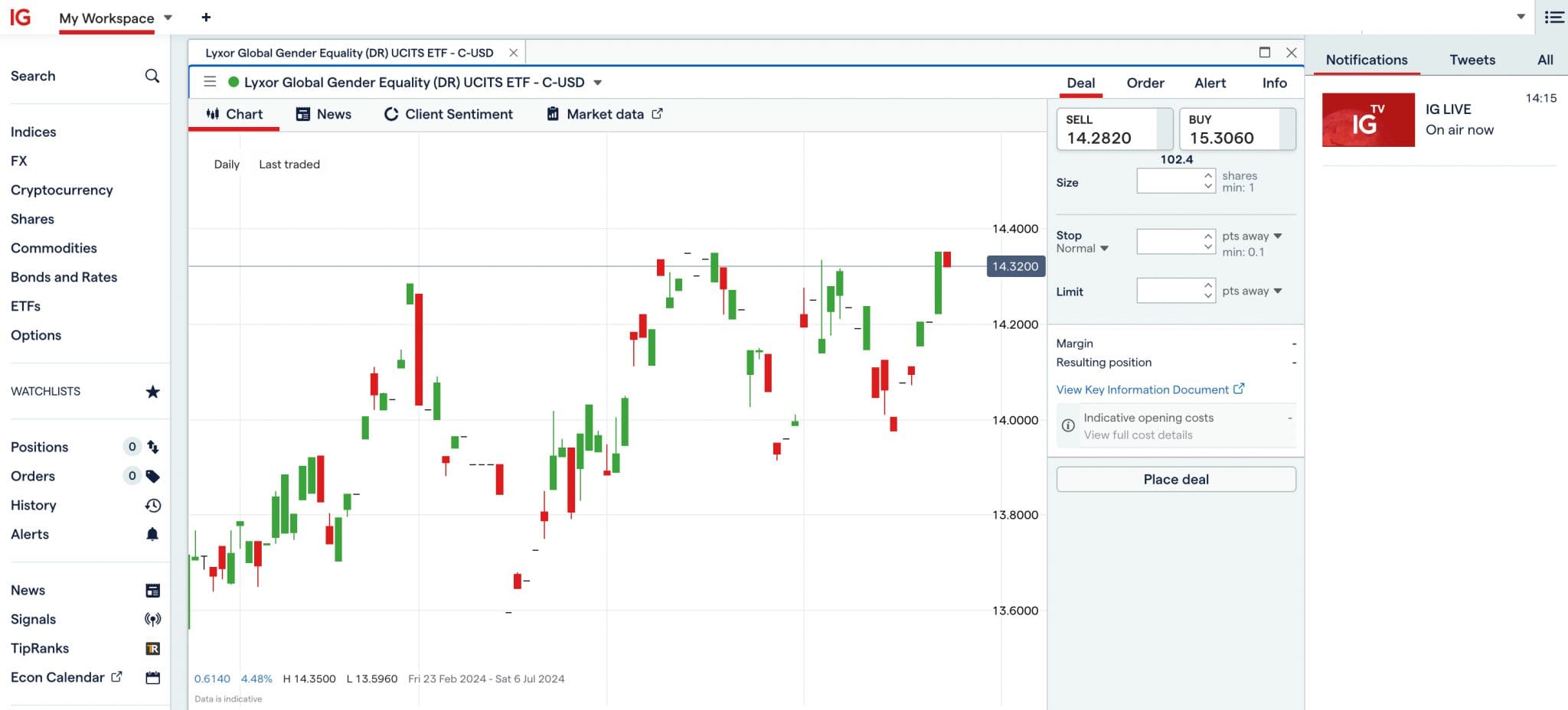Click the Signals broadcast icon
This screenshot has width=1568, height=710.
pyautogui.click(x=153, y=619)
